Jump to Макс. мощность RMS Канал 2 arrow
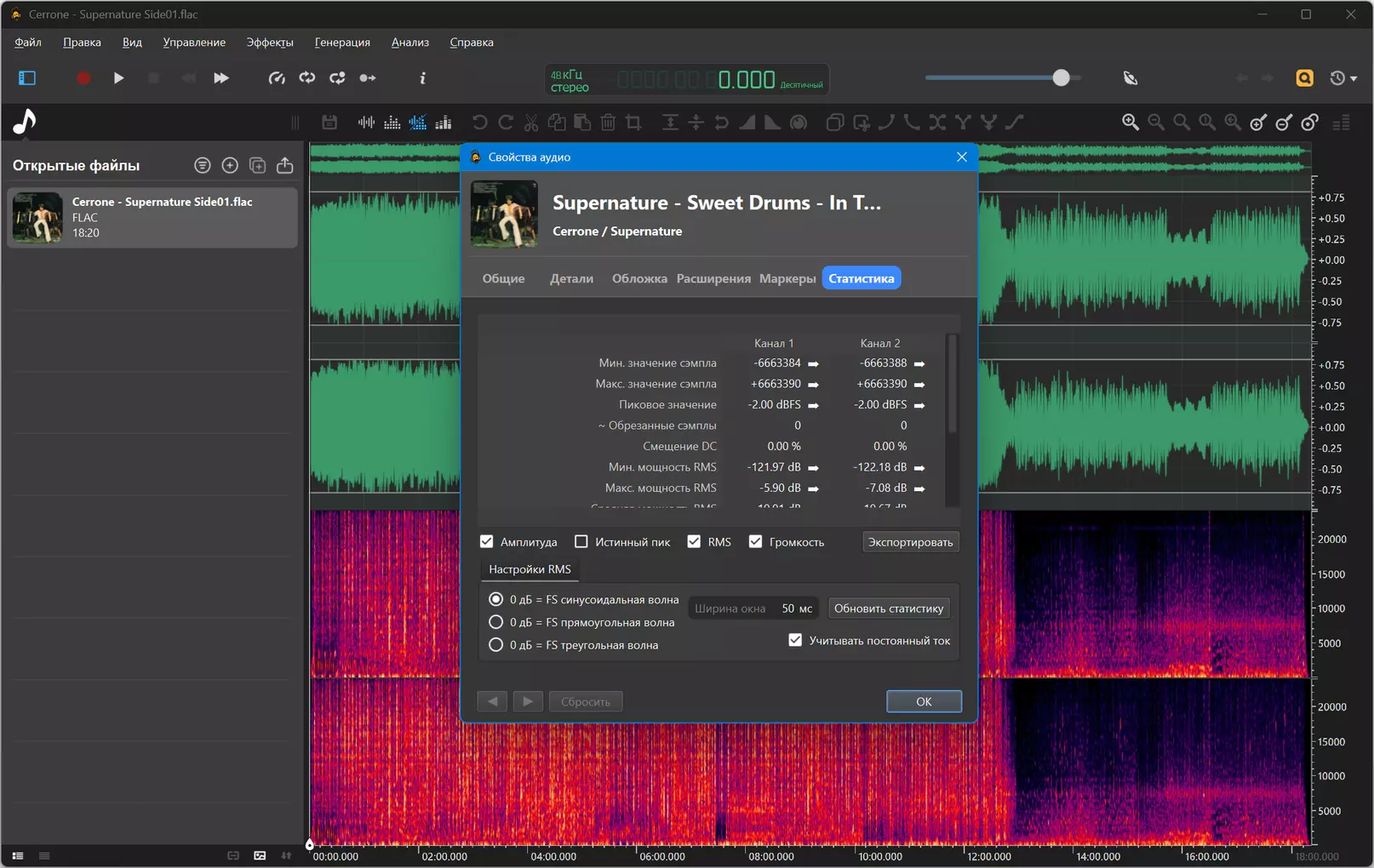The width and height of the screenshot is (1374, 868). click(919, 488)
